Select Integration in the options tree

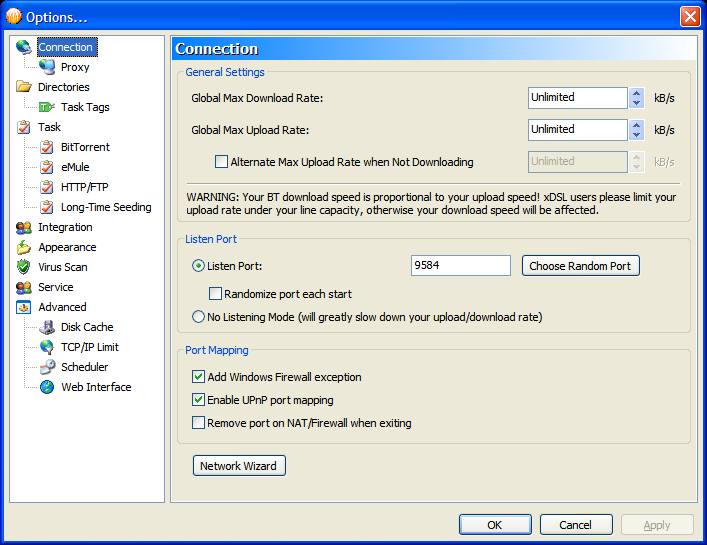(x=65, y=227)
